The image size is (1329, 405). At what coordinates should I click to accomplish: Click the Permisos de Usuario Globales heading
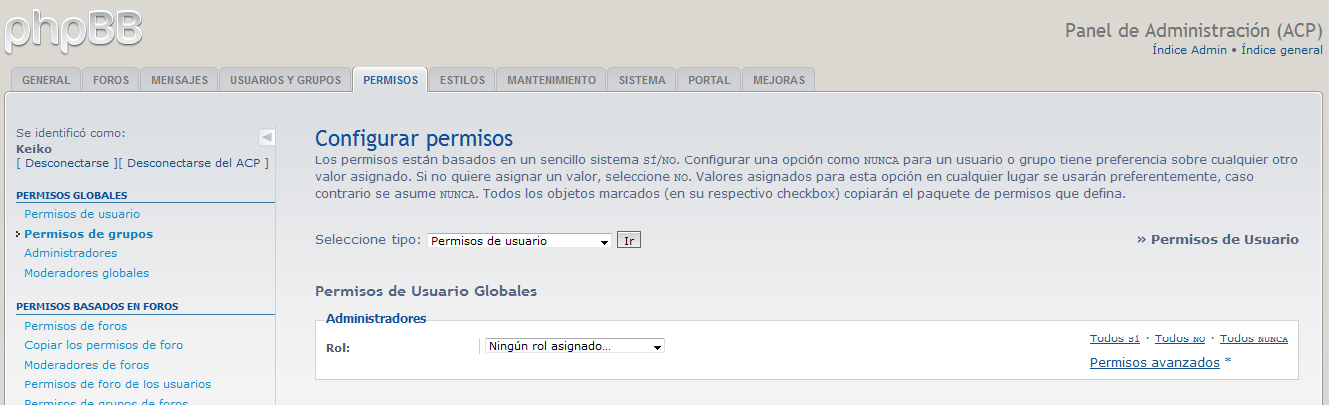[x=426, y=291]
